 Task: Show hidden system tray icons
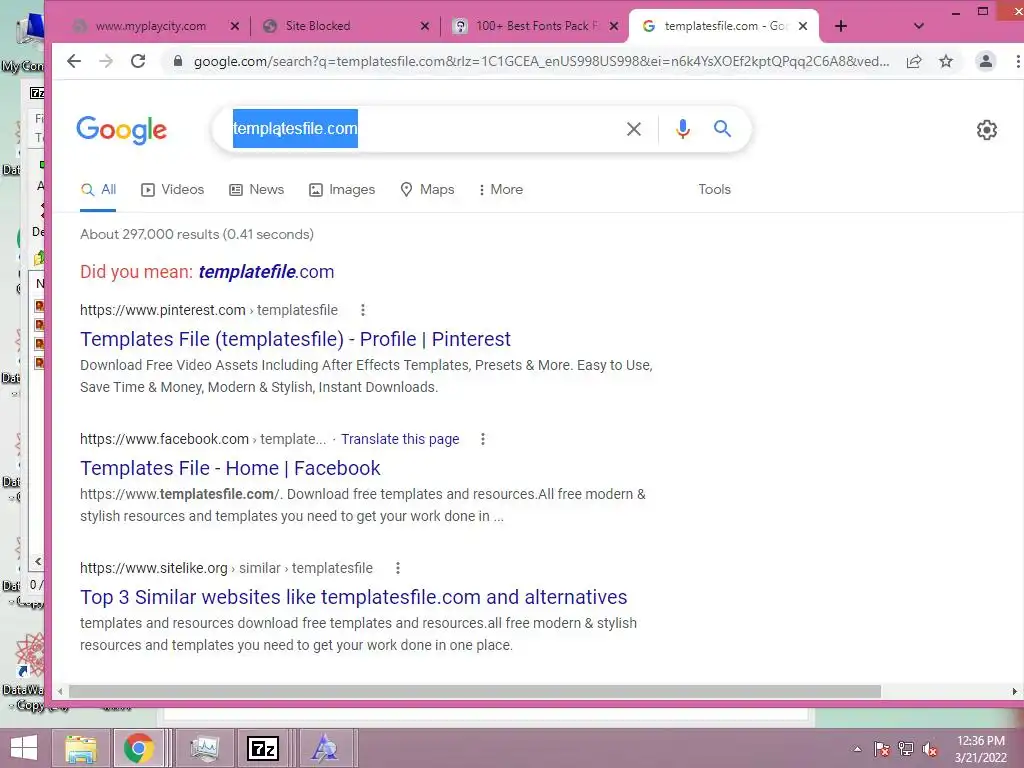[857, 749]
